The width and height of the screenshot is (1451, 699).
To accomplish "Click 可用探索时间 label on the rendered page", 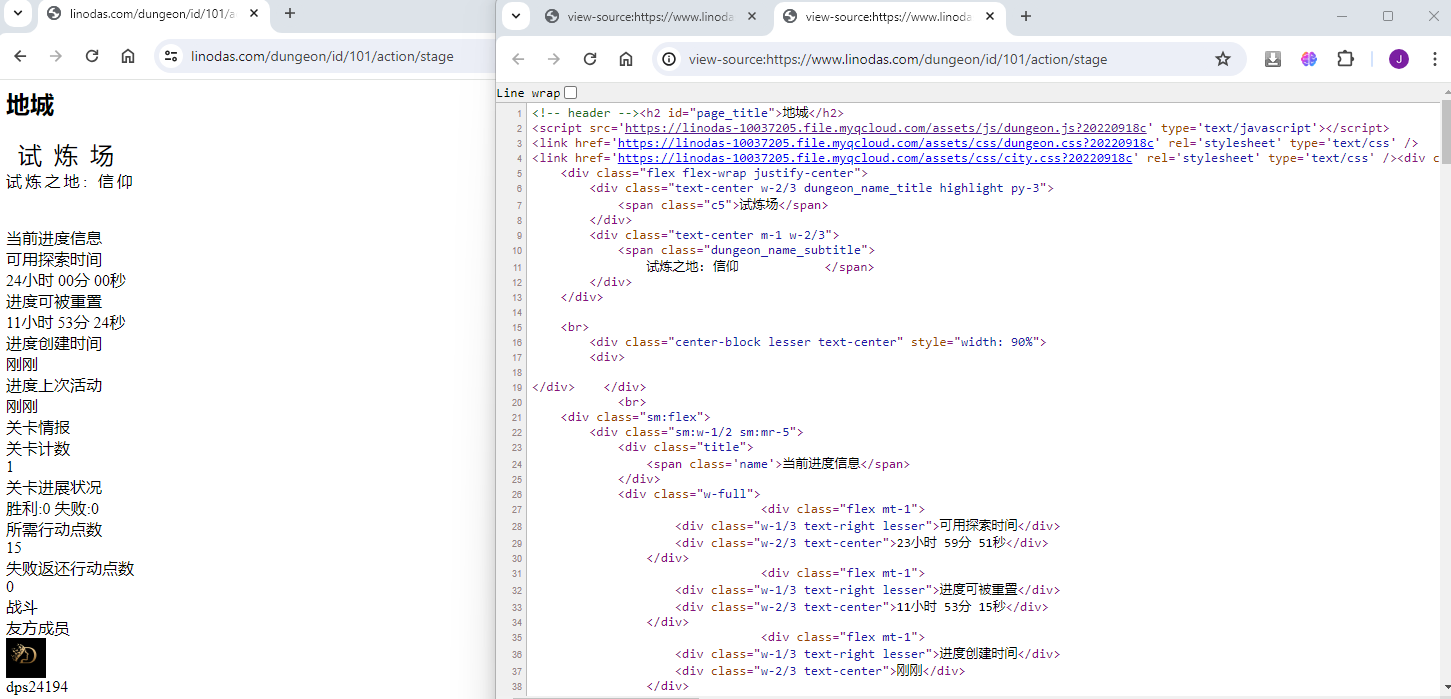I will pos(54,260).
